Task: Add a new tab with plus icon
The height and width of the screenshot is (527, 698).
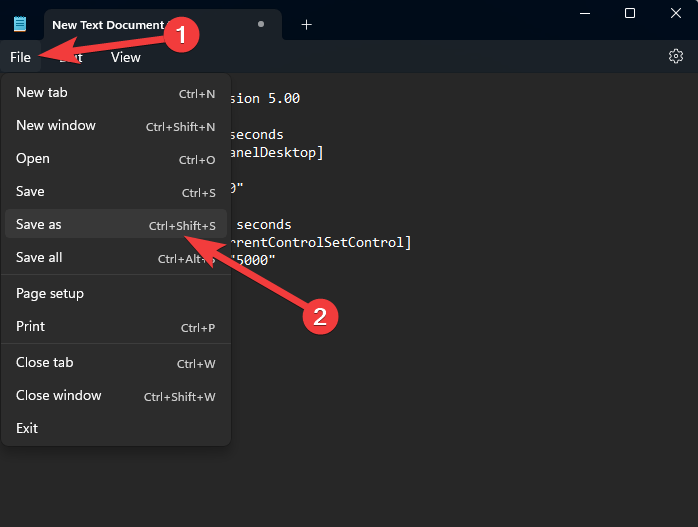Action: pos(306,24)
